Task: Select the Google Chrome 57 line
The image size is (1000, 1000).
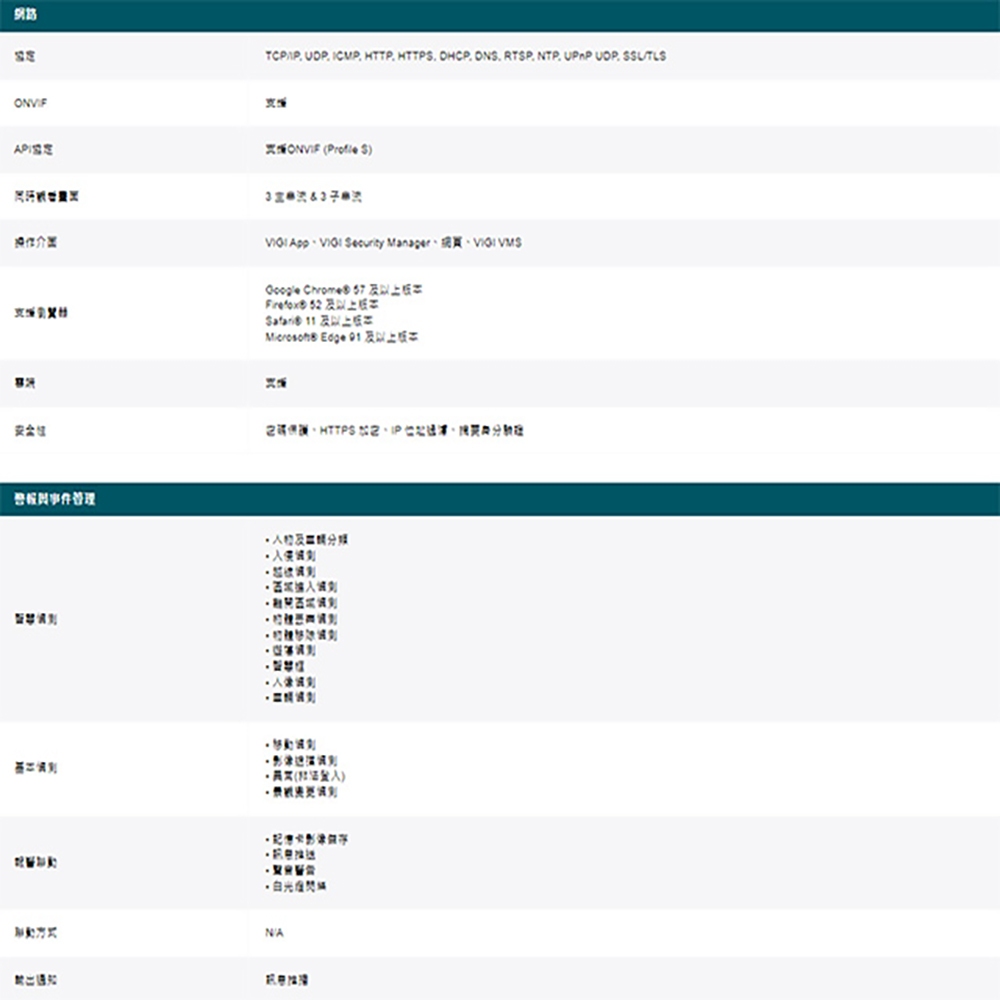Action: [343, 289]
